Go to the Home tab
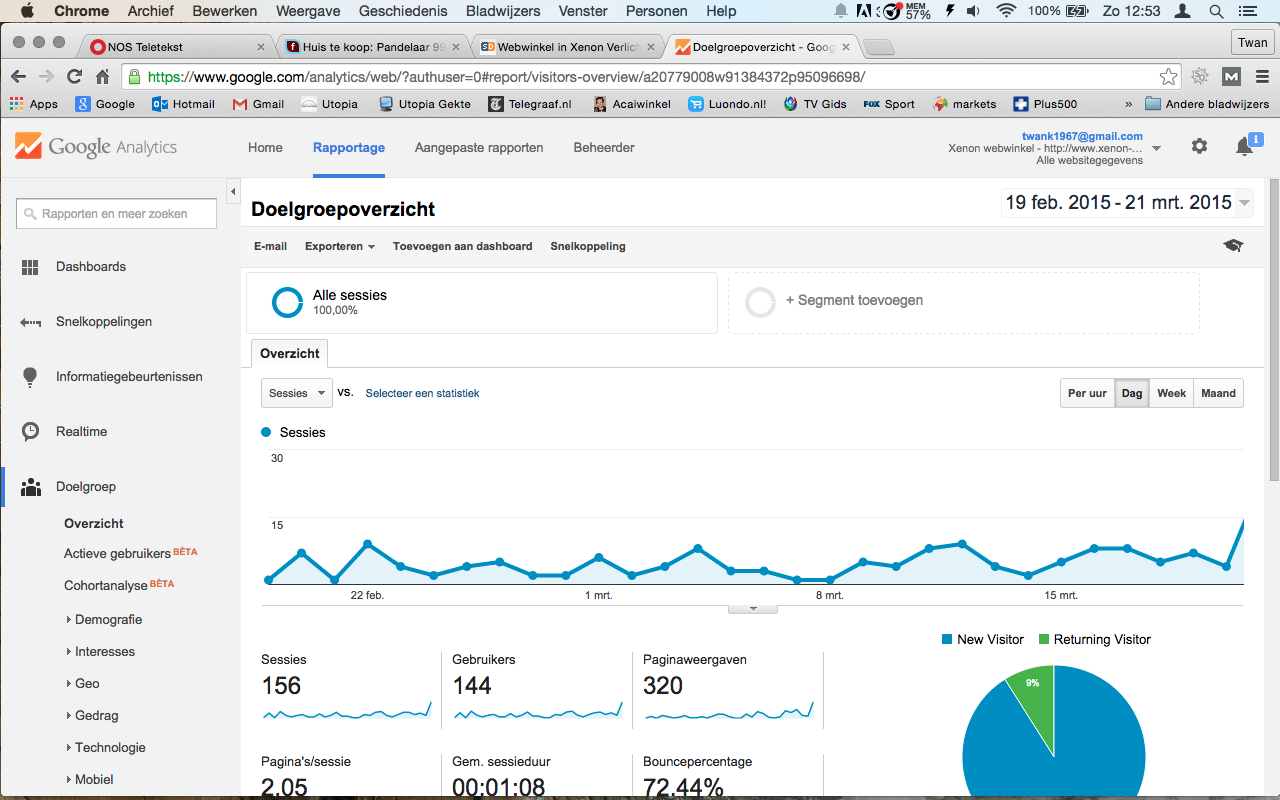This screenshot has height=800, width=1280. (265, 147)
